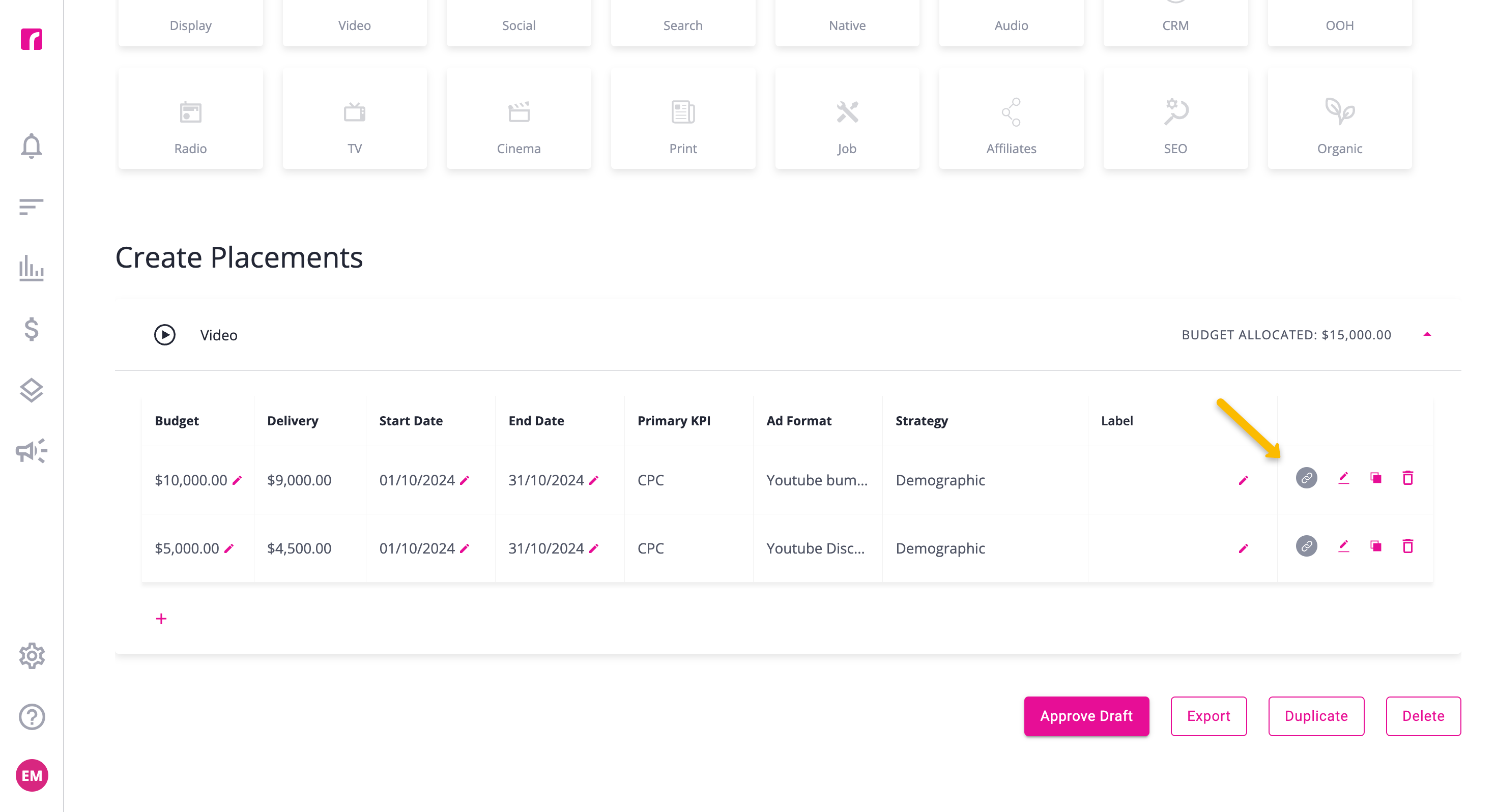This screenshot has height=812, width=1496.
Task: Click the Approve Draft button
Action: (x=1086, y=716)
